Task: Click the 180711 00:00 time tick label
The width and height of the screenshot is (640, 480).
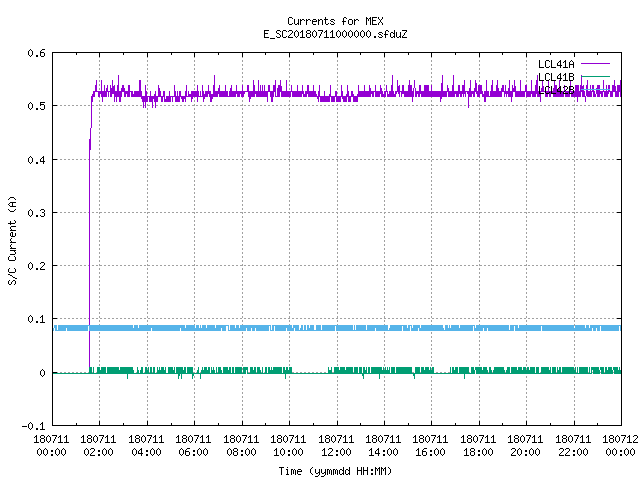Action: pos(51,446)
